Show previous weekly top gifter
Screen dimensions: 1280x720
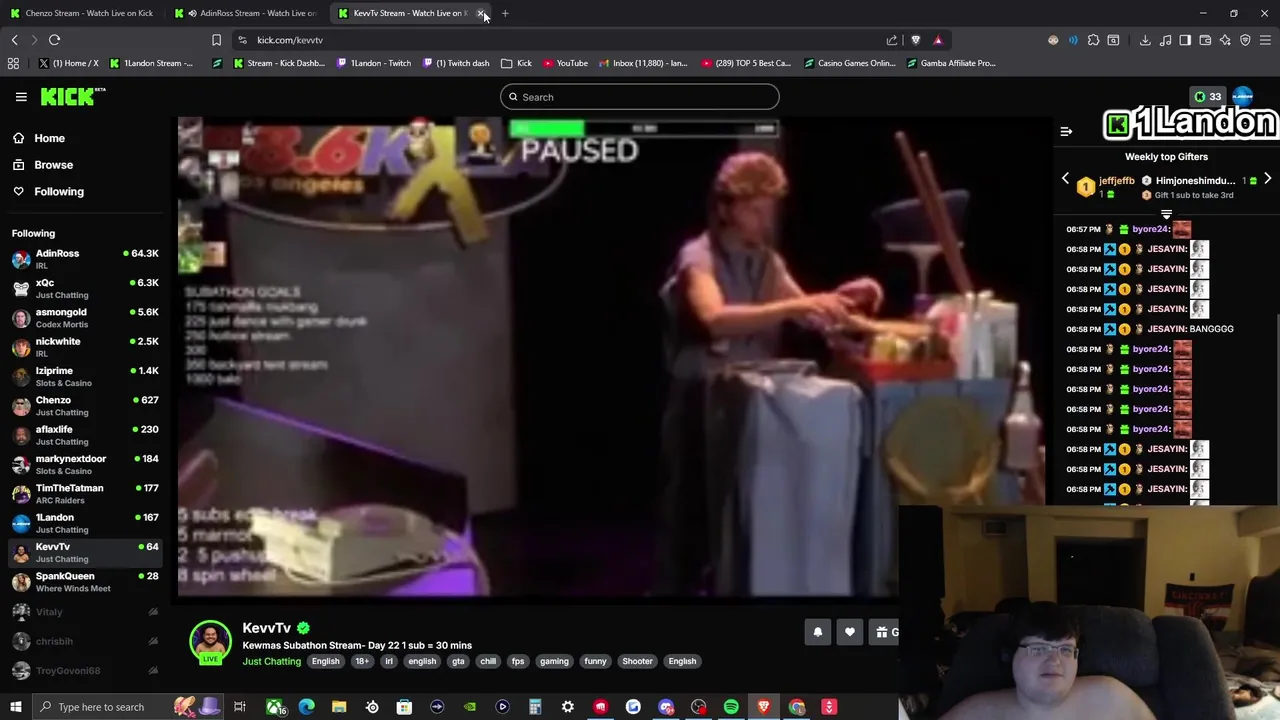(x=1065, y=179)
